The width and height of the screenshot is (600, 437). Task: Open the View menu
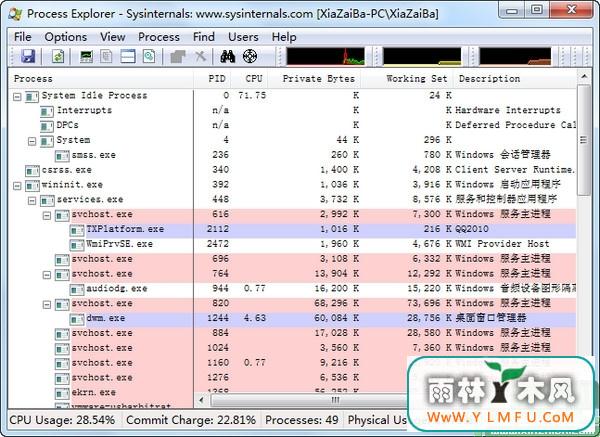tap(112, 37)
